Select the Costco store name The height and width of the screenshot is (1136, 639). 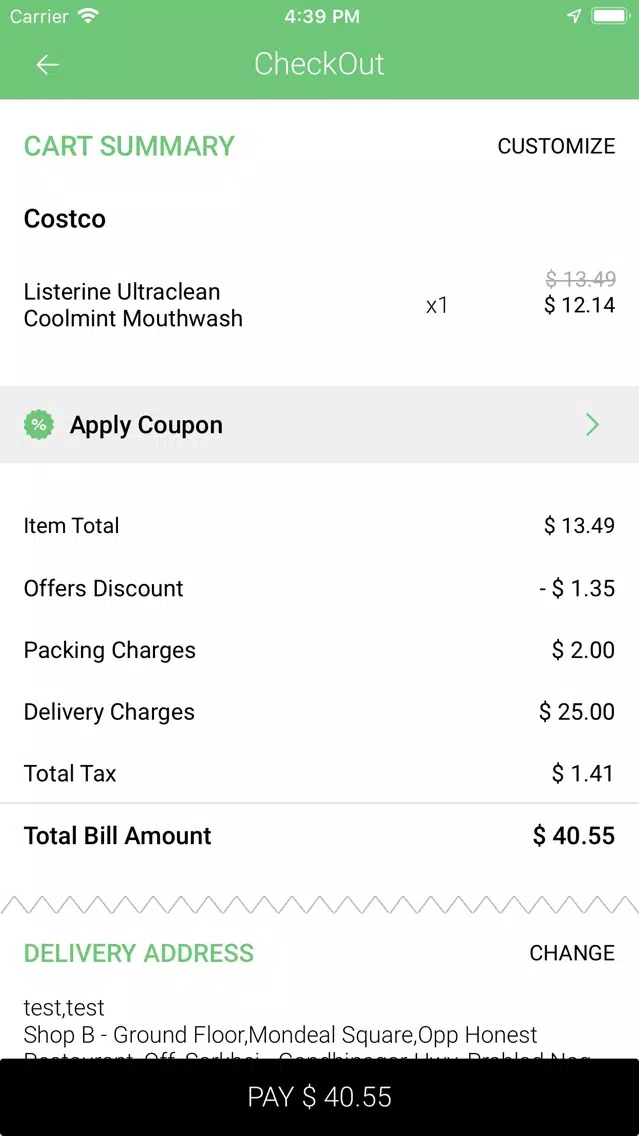(x=65, y=218)
